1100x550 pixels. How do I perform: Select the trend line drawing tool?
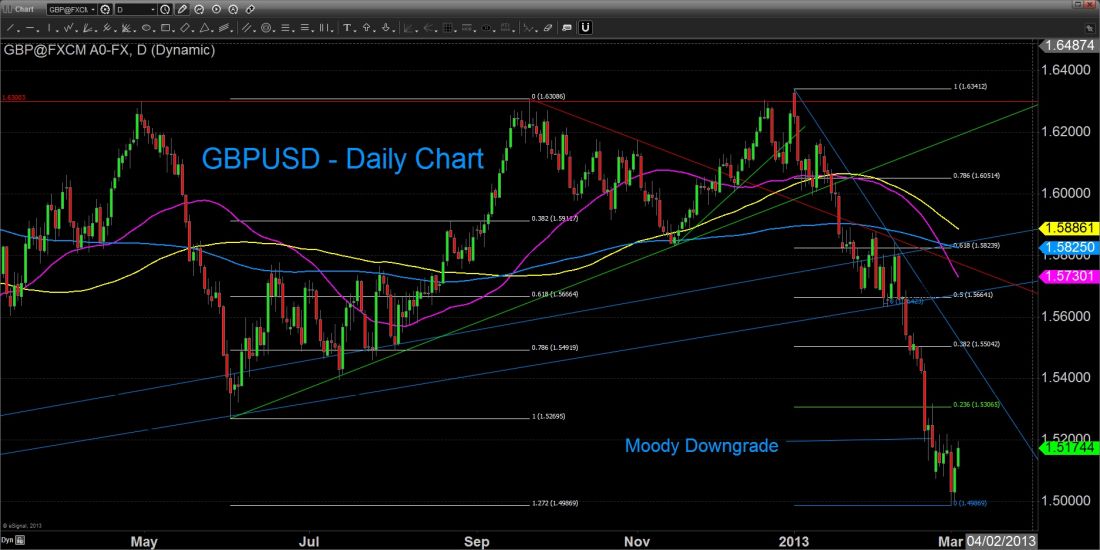10,27
